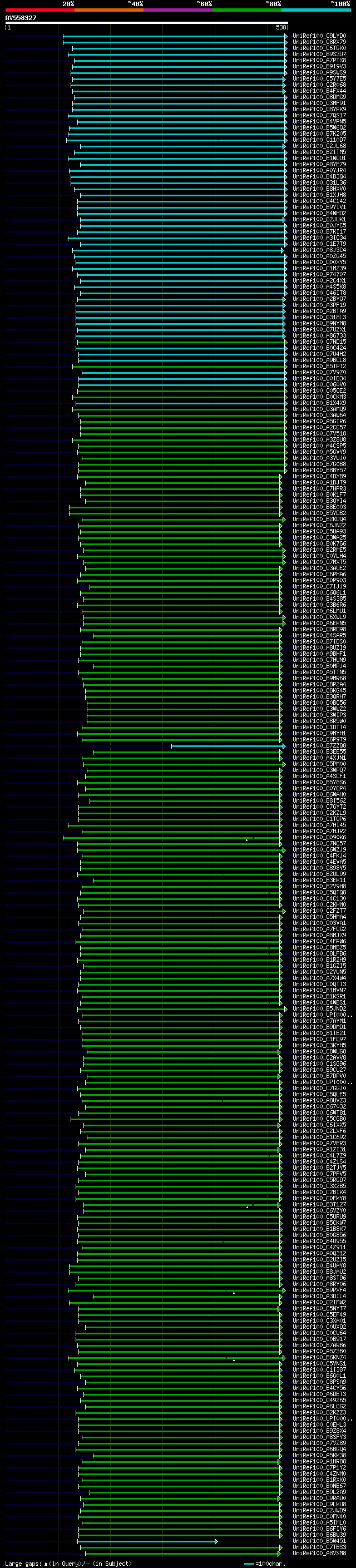Viewport: 356px width, 1568px height.
Task: Click the UniRef100_B5IPT2 label
Action: point(319,367)
